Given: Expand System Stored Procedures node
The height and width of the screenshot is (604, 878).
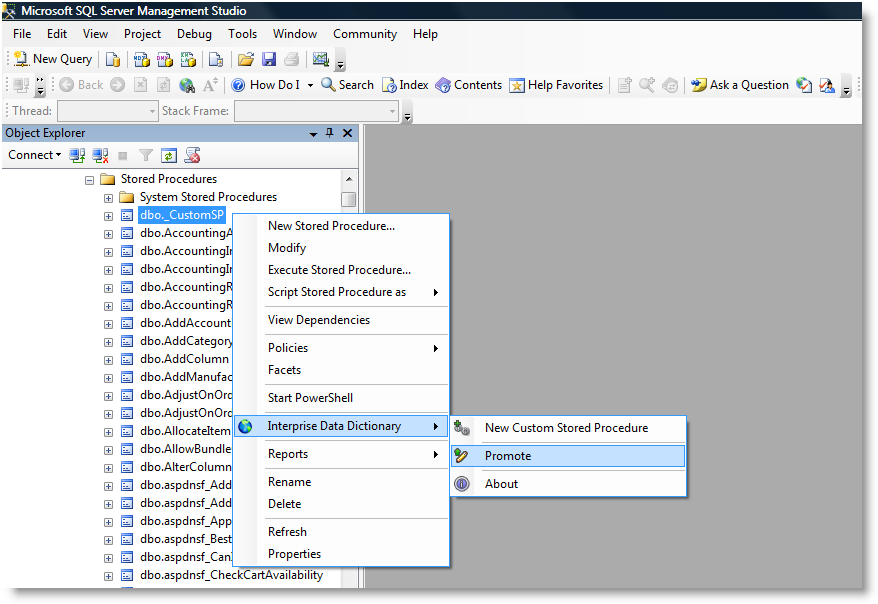Looking at the screenshot, I should pyautogui.click(x=108, y=198).
